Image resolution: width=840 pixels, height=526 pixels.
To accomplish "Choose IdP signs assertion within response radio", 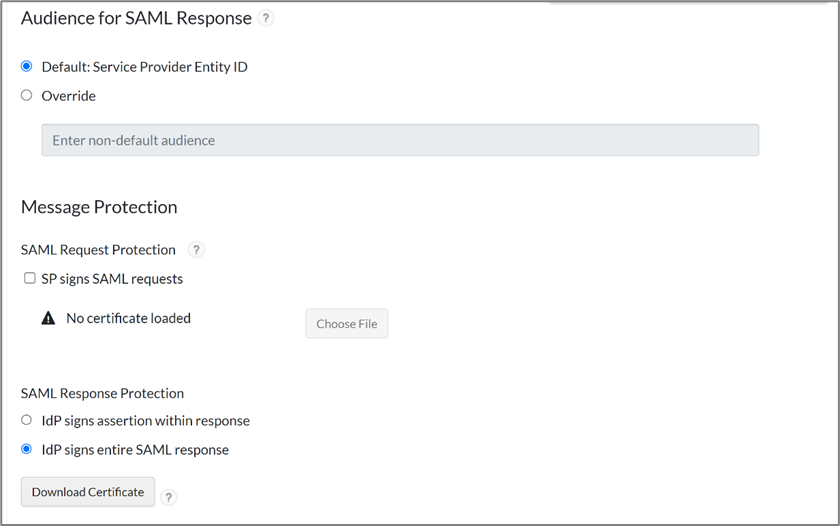I will click(27, 420).
